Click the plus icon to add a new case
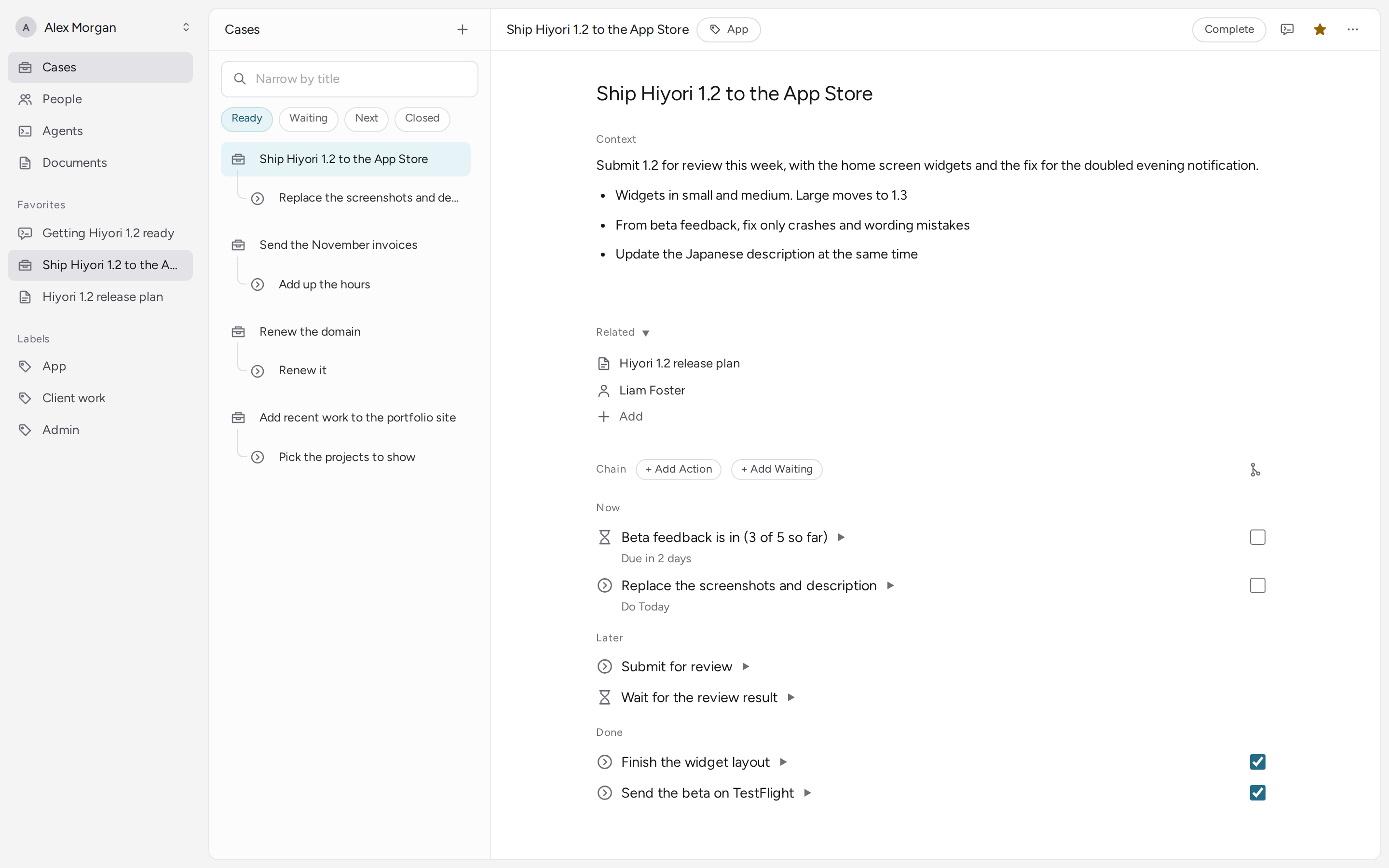Viewport: 1389px width, 868px height. click(462, 29)
